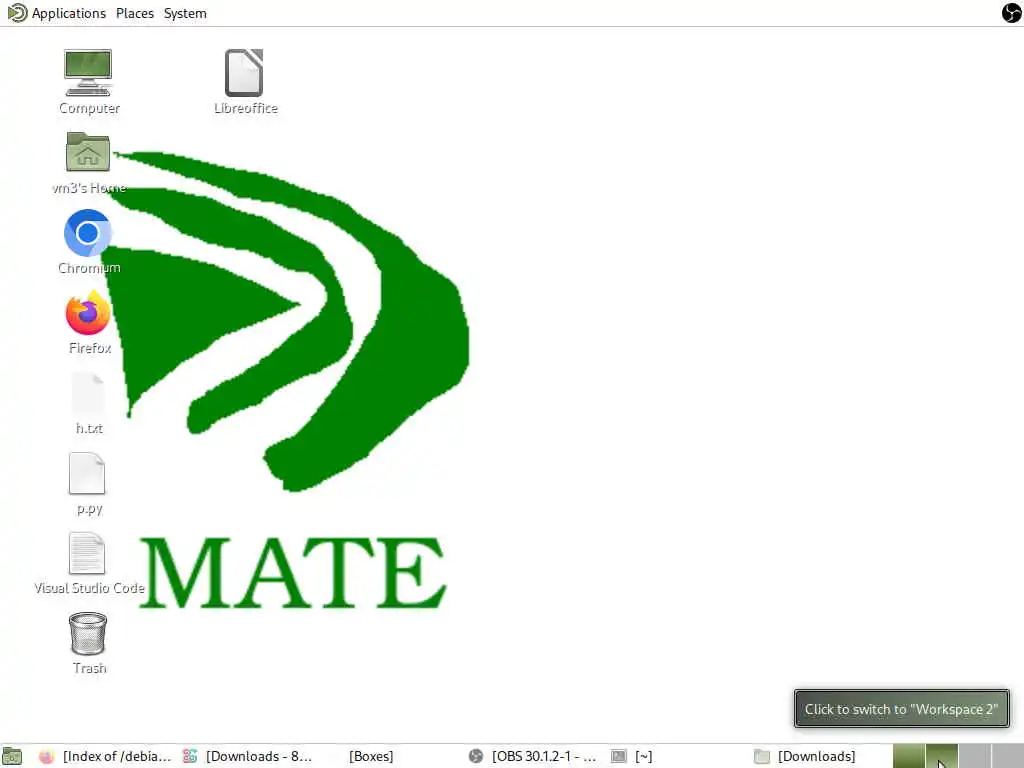Viewport: 1024px width, 768px height.
Task: Open the System menu
Action: pyautogui.click(x=185, y=13)
